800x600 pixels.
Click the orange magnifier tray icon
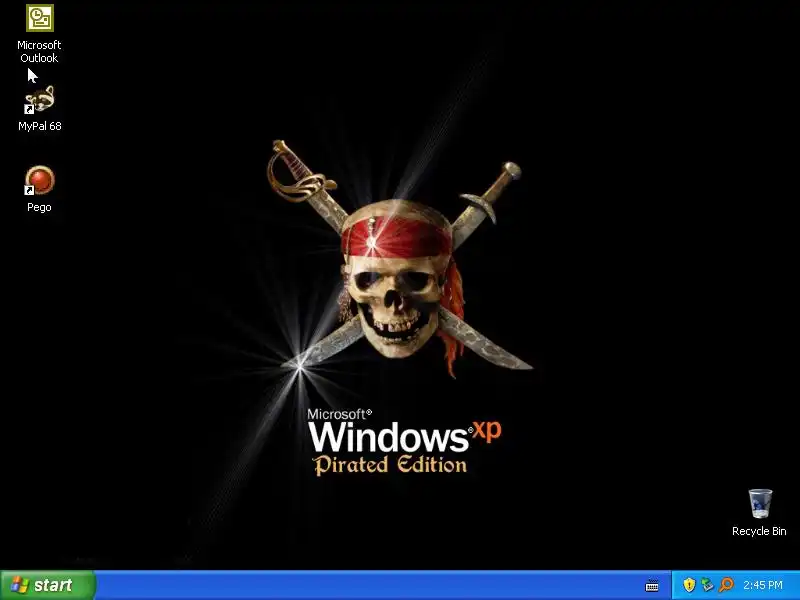(x=726, y=585)
